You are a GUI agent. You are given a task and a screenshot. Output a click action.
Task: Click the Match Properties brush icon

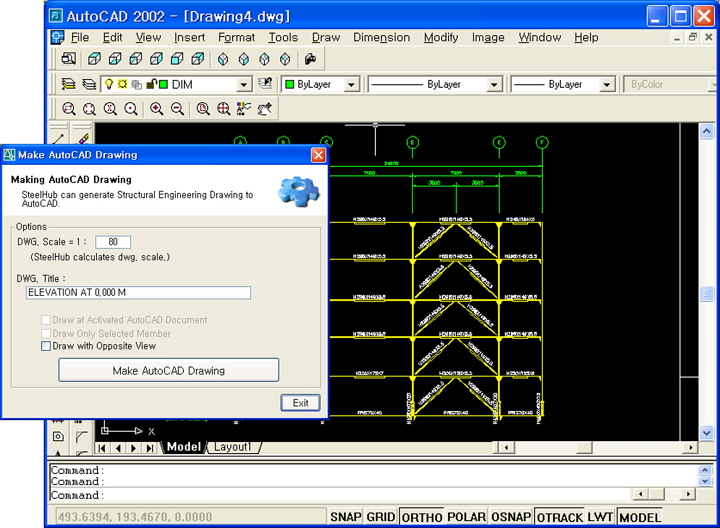tap(85, 136)
